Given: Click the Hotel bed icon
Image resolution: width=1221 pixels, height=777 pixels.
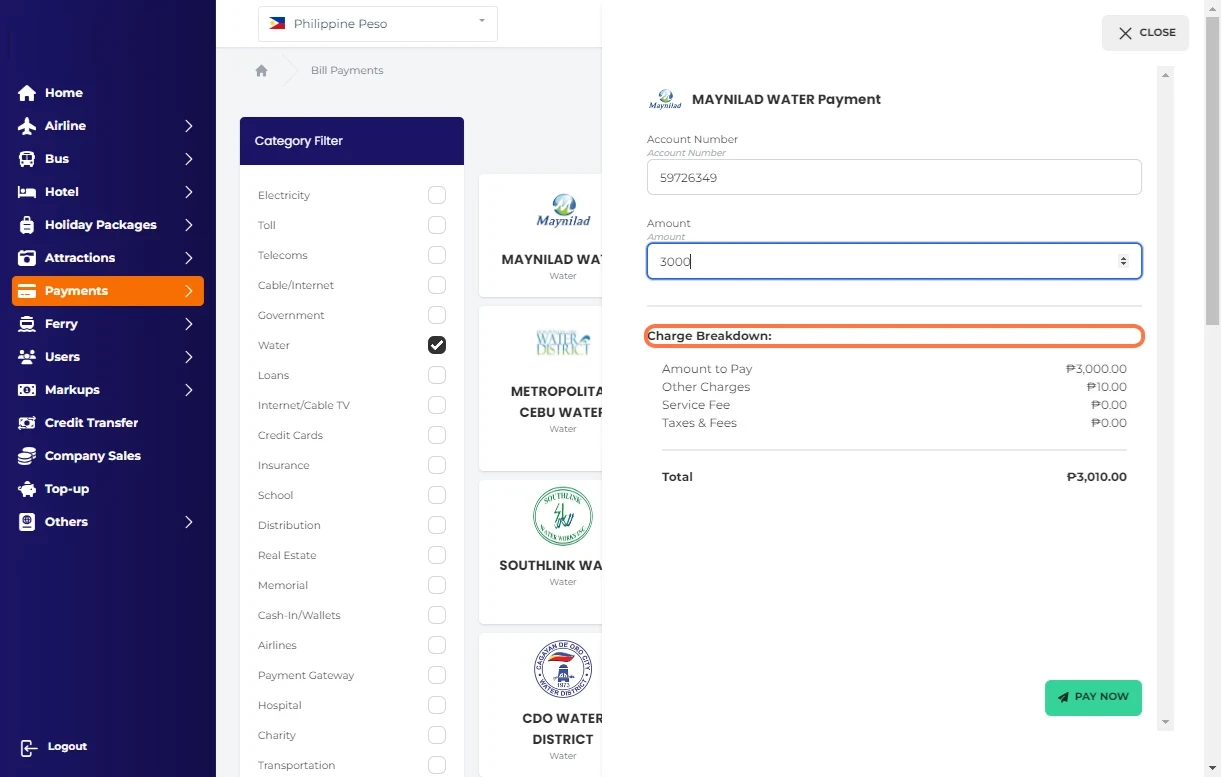Looking at the screenshot, I should point(27,192).
